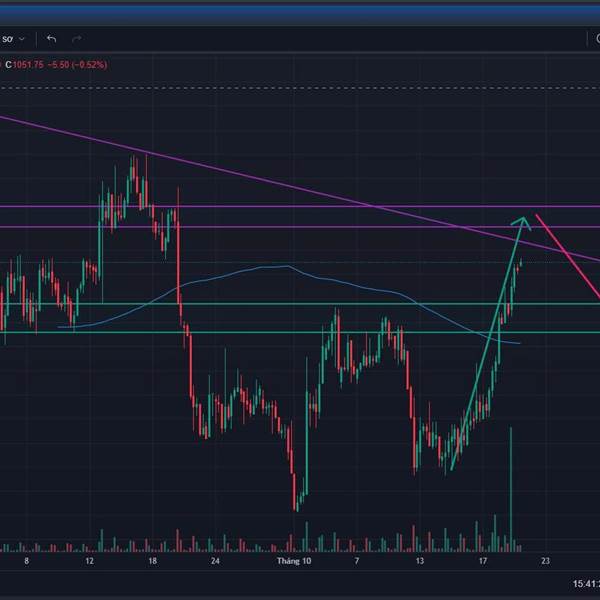Click the "17" date label on time axis
Image resolution: width=600 pixels, height=600 pixels.
click(x=483, y=561)
